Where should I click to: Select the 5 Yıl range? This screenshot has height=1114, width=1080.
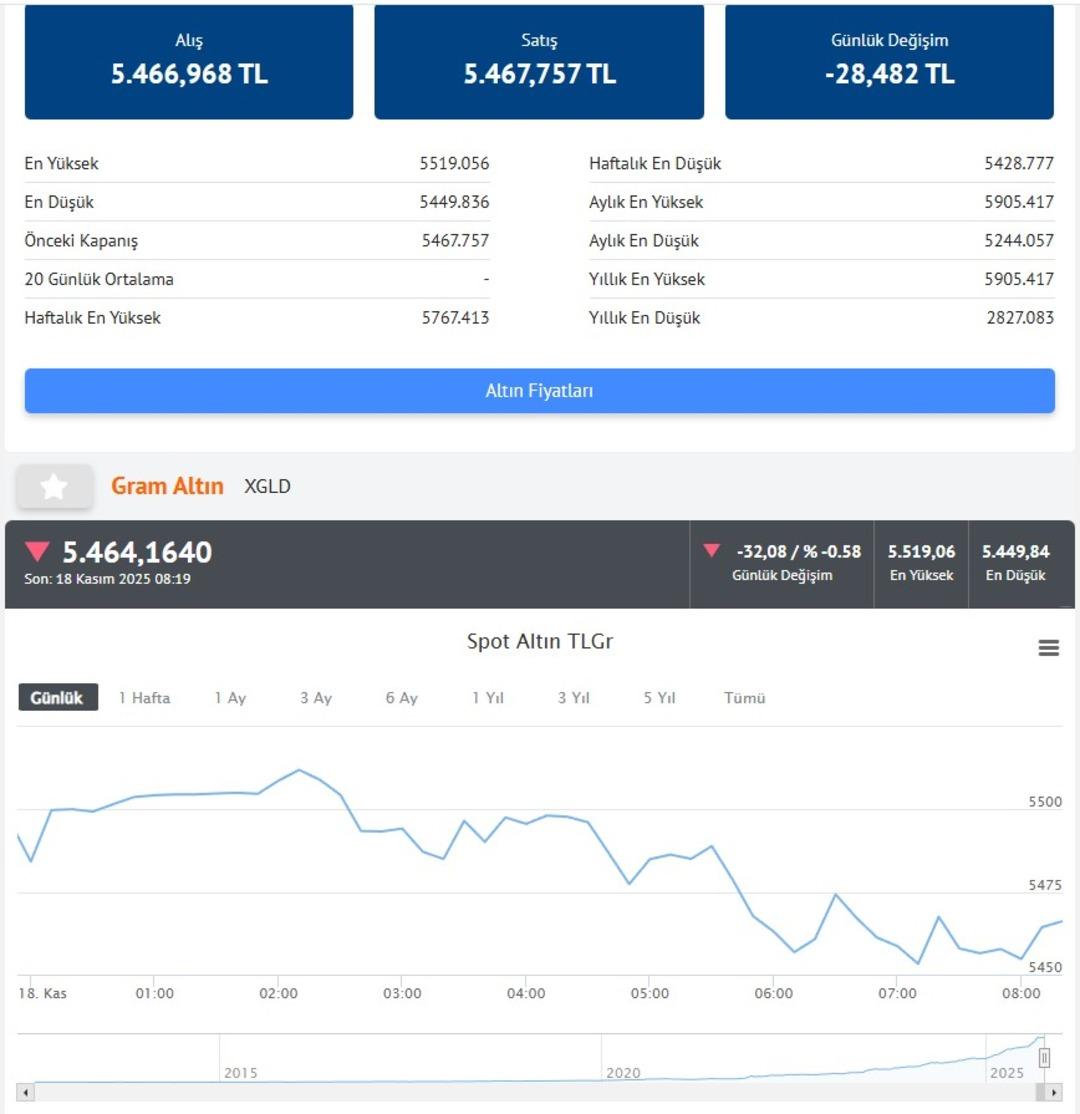tap(659, 698)
